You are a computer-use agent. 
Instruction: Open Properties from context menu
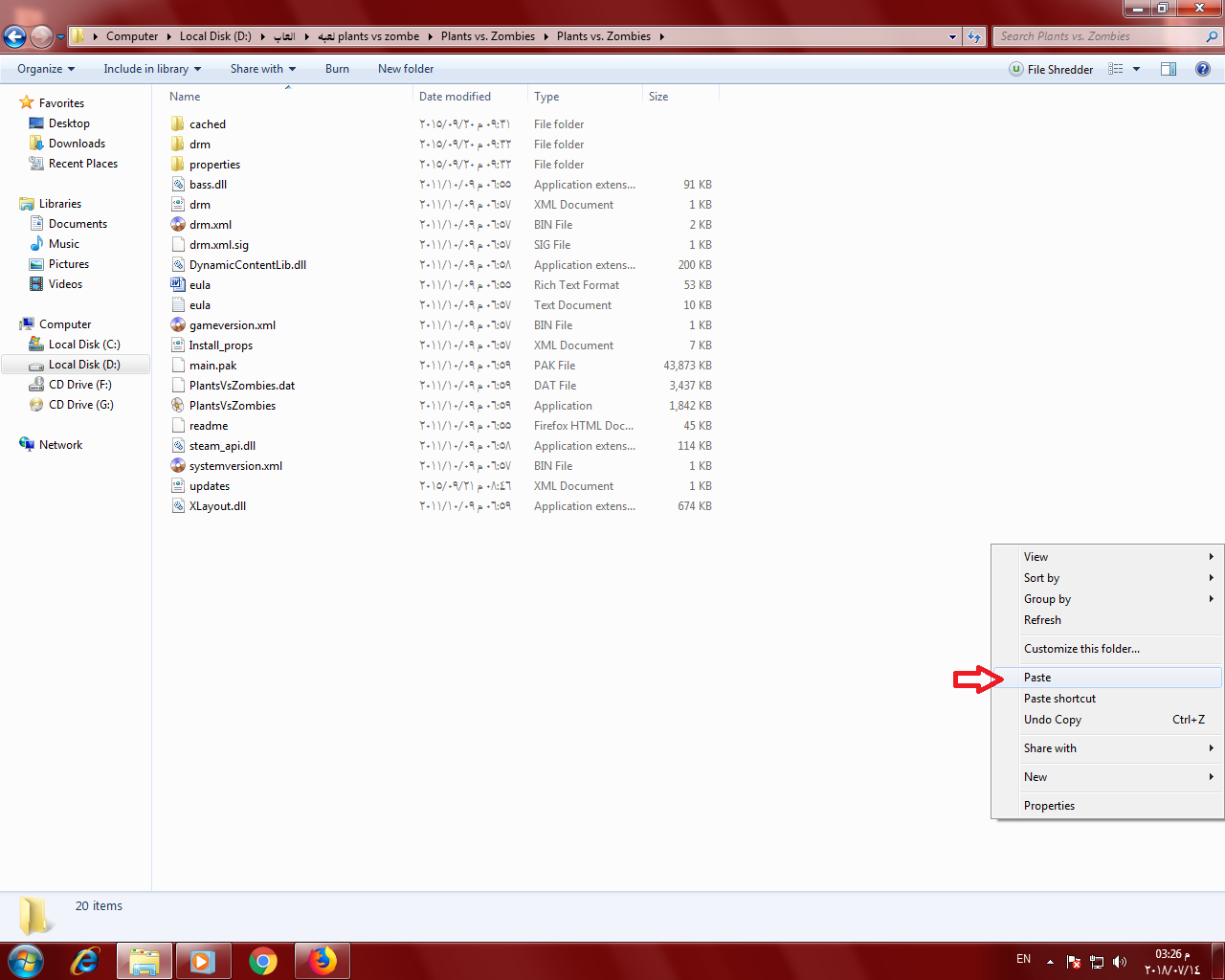[x=1107, y=805]
